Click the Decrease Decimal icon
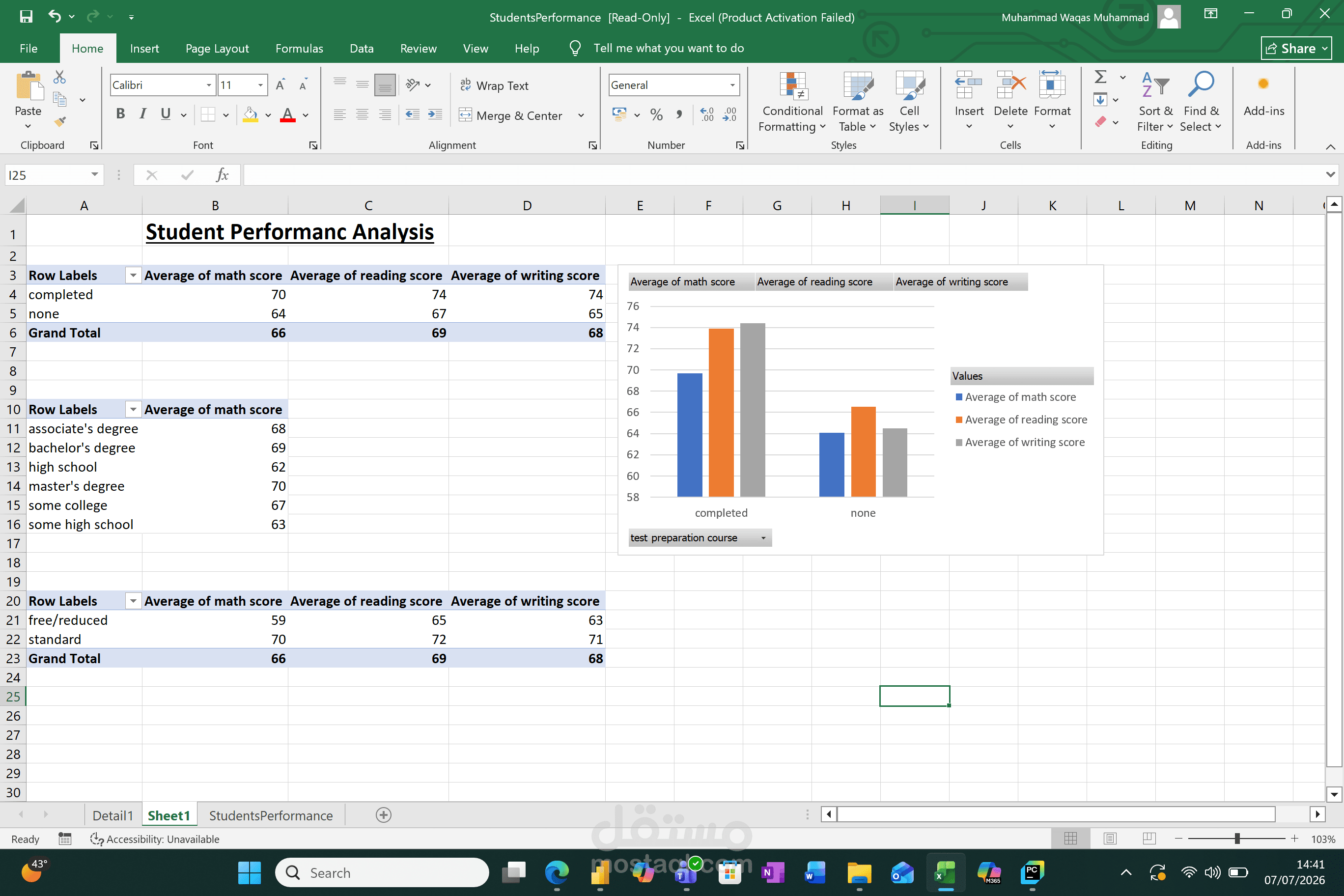 (729, 115)
